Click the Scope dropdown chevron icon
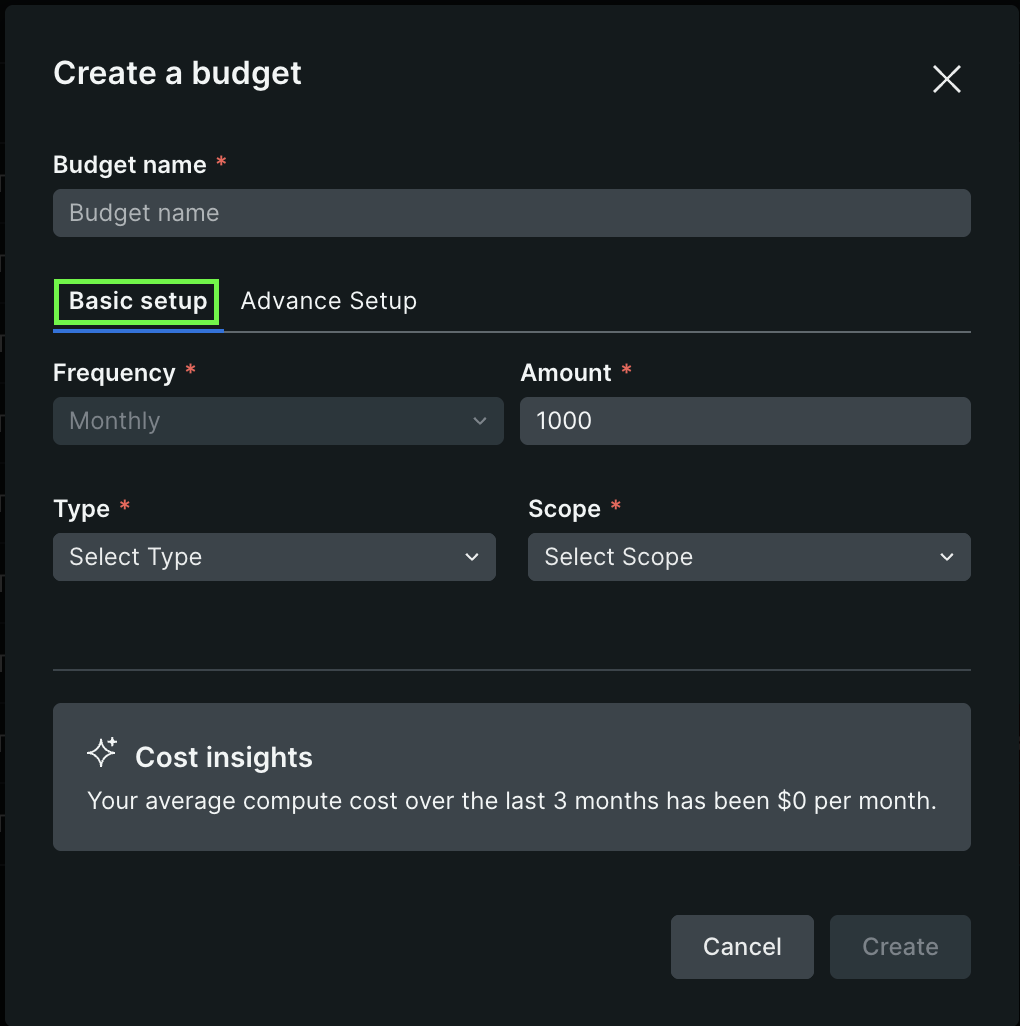This screenshot has width=1020, height=1026. coord(946,557)
